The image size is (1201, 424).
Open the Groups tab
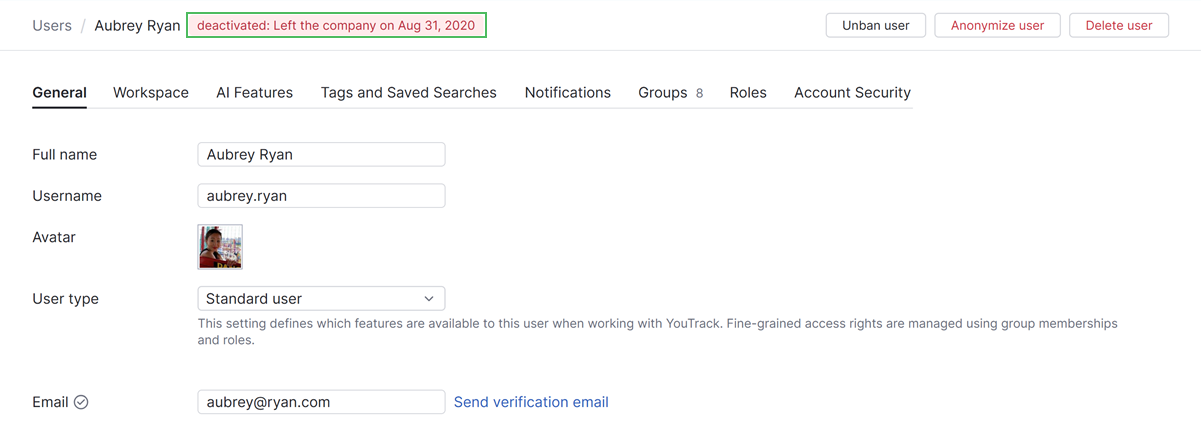tap(670, 92)
